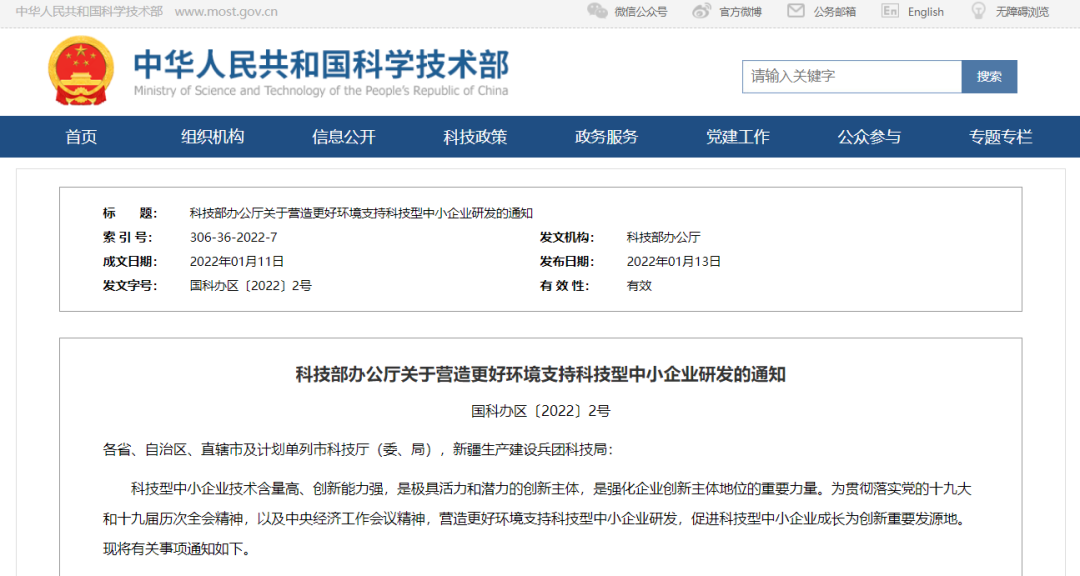Click the 发布日期 label
Screen dimensions: 1080x576
pyautogui.click(x=567, y=262)
